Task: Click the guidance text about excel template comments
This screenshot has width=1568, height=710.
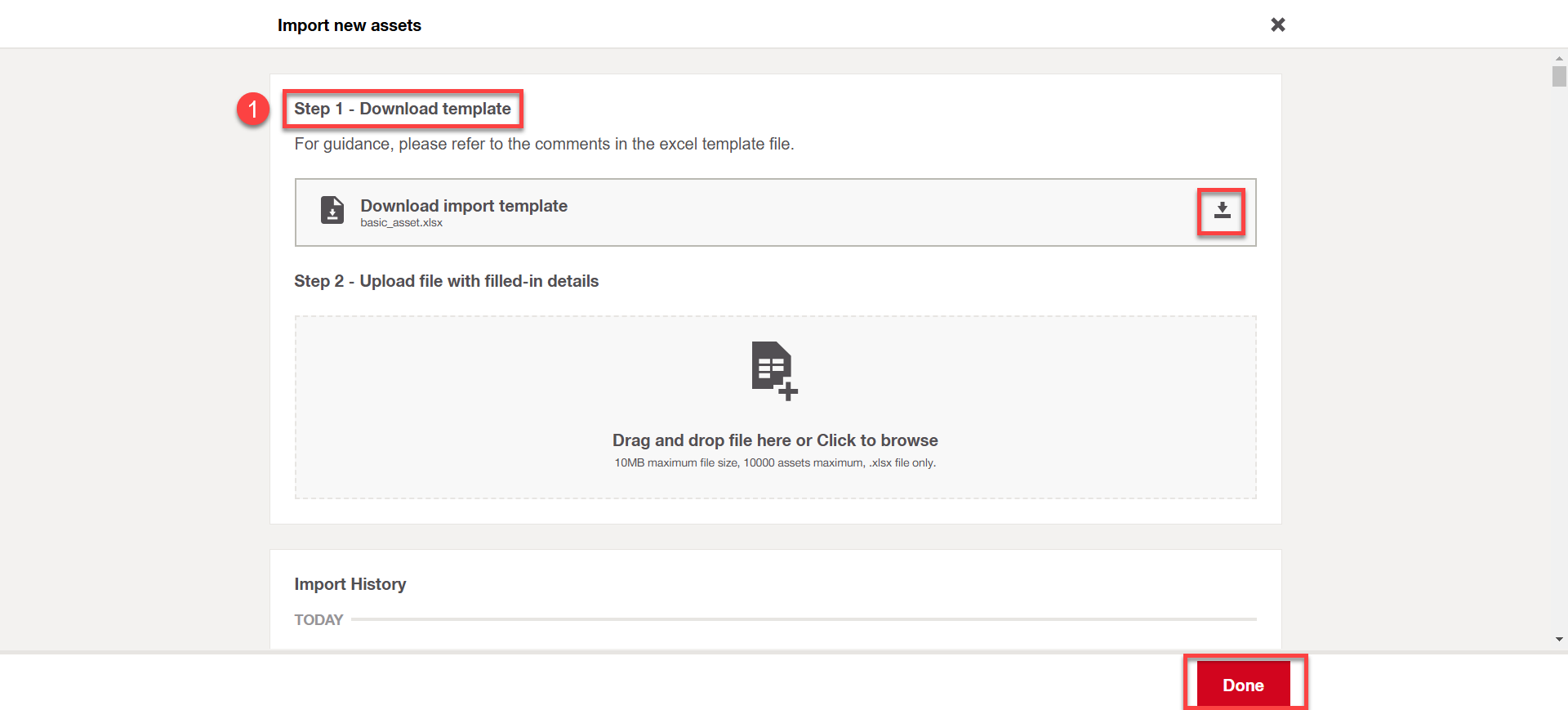Action: (544, 145)
